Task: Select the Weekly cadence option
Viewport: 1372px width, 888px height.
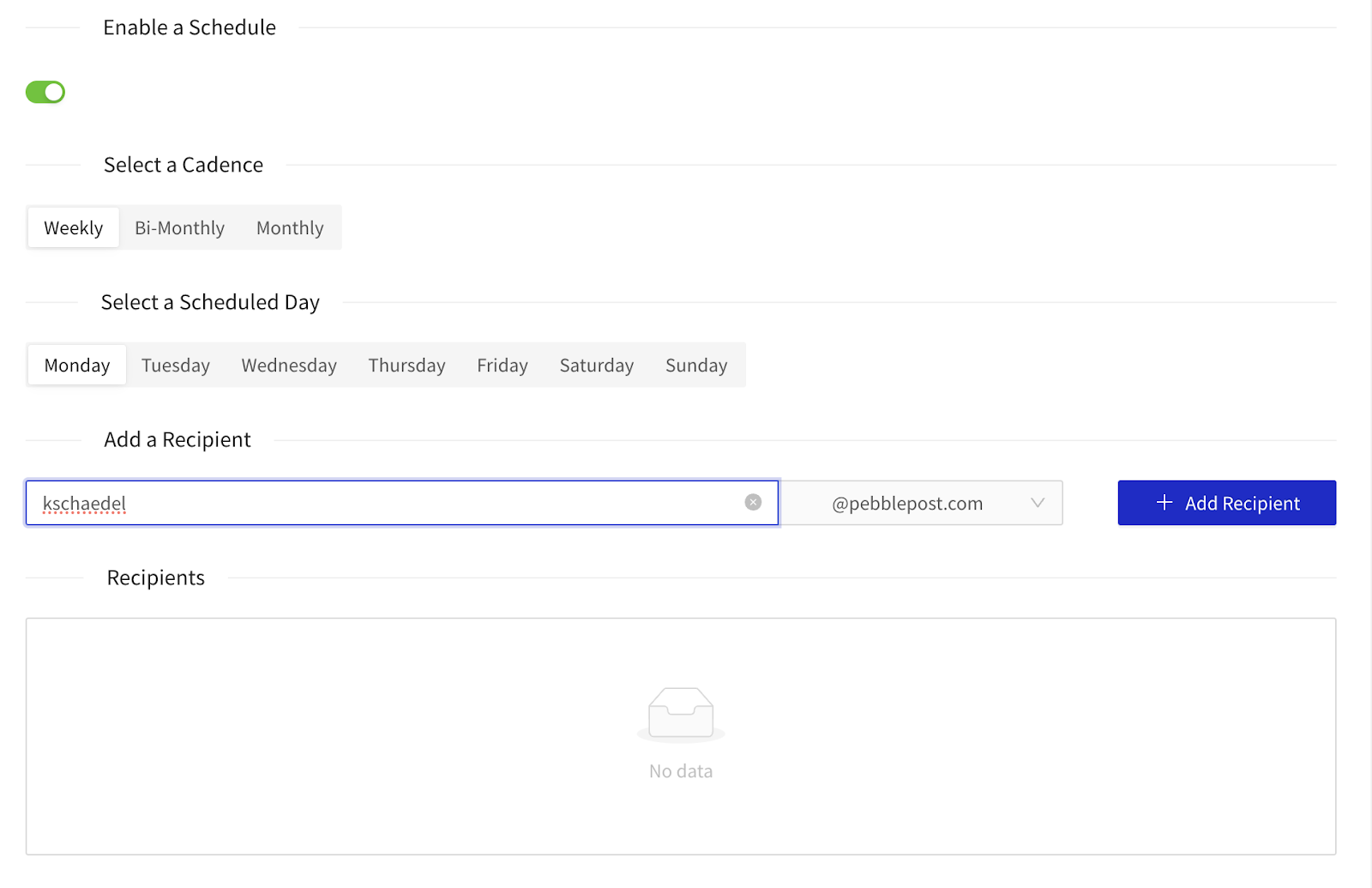Action: (74, 228)
